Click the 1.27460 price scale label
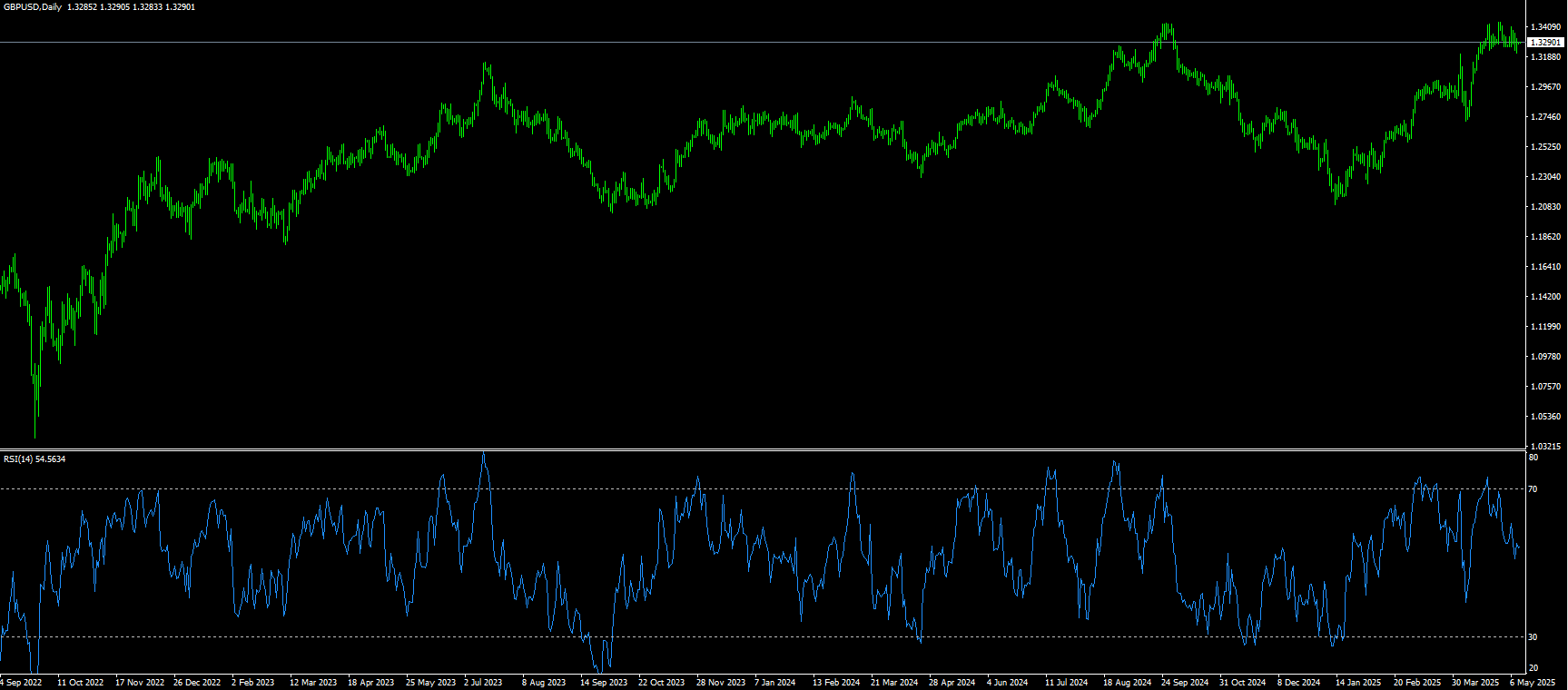The width and height of the screenshot is (1568, 690). [1545, 117]
